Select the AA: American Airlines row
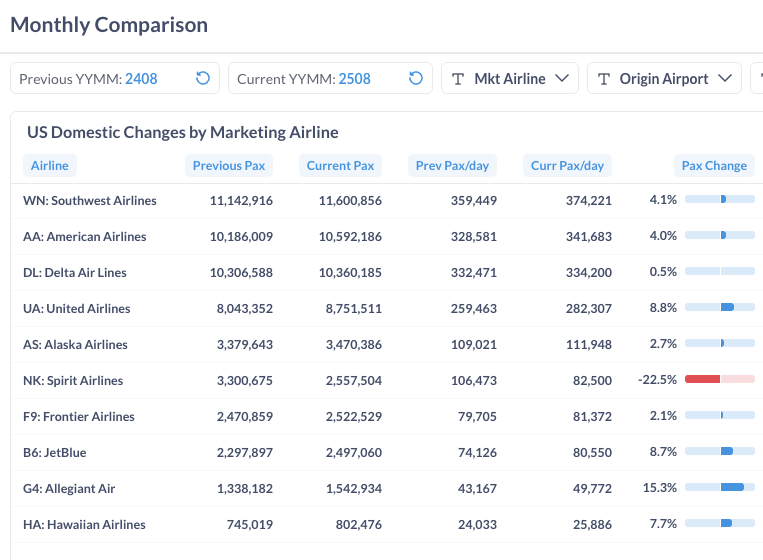Viewport: 763px width, 560px height. 387,236
